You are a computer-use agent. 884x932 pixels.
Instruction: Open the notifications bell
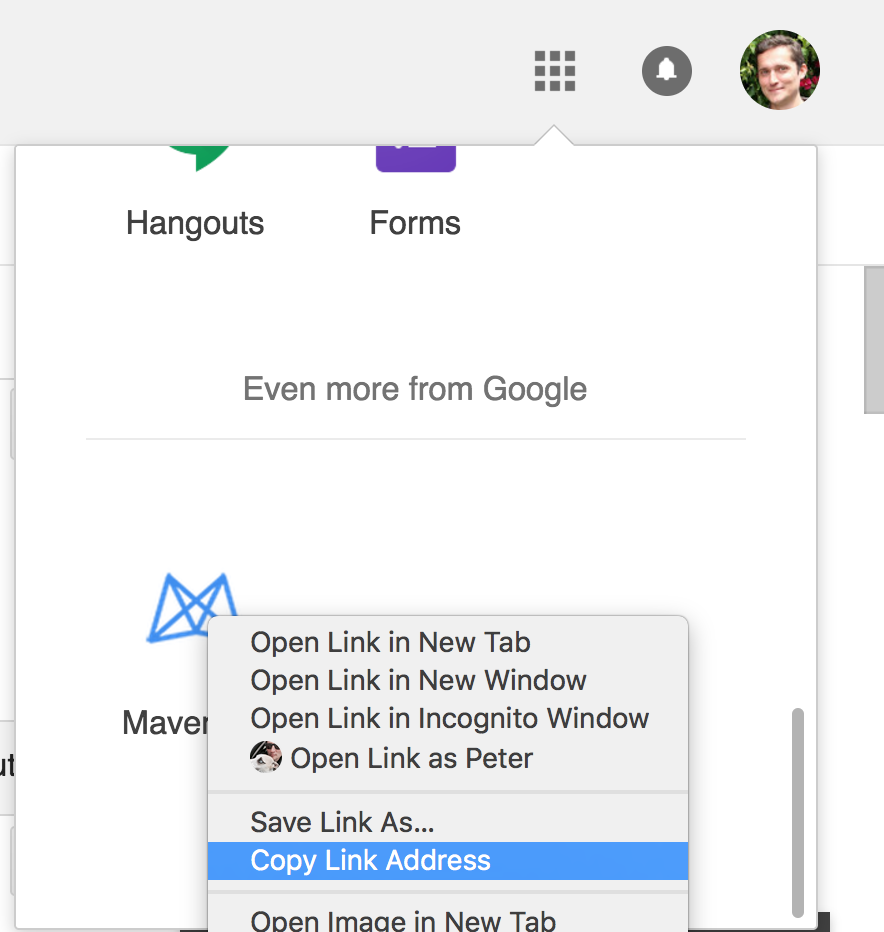click(x=667, y=71)
